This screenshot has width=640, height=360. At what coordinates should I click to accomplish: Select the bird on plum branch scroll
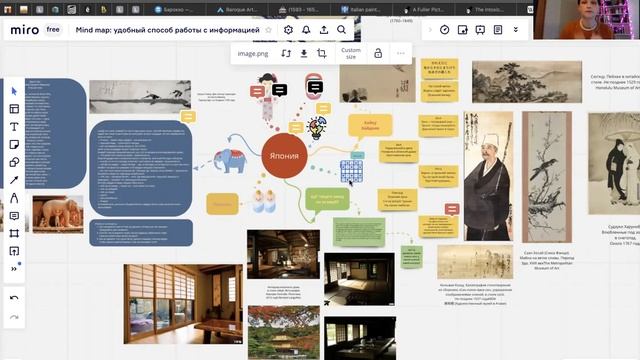[x=547, y=177]
